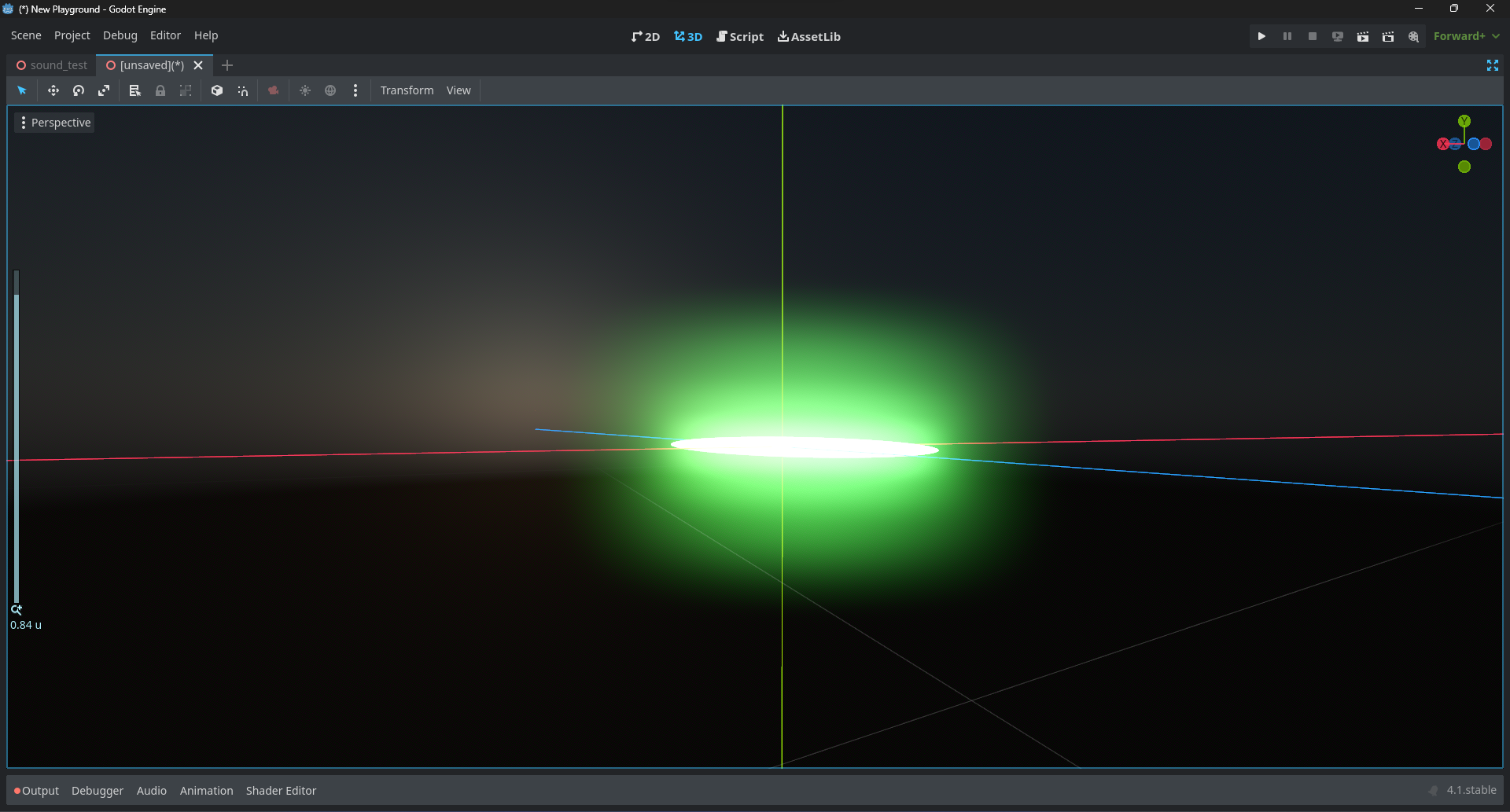
Task: Select the Scale mode tool
Action: [x=104, y=90]
